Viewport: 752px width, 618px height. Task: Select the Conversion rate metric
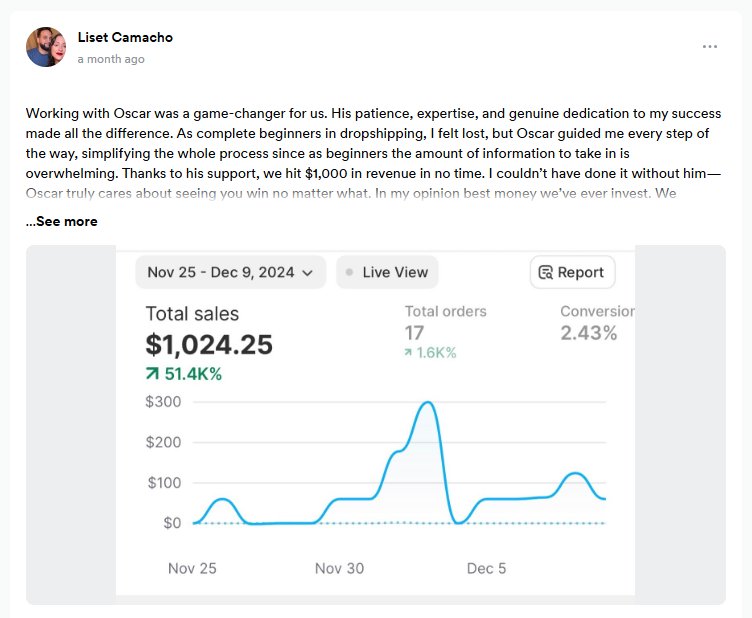pyautogui.click(x=596, y=311)
